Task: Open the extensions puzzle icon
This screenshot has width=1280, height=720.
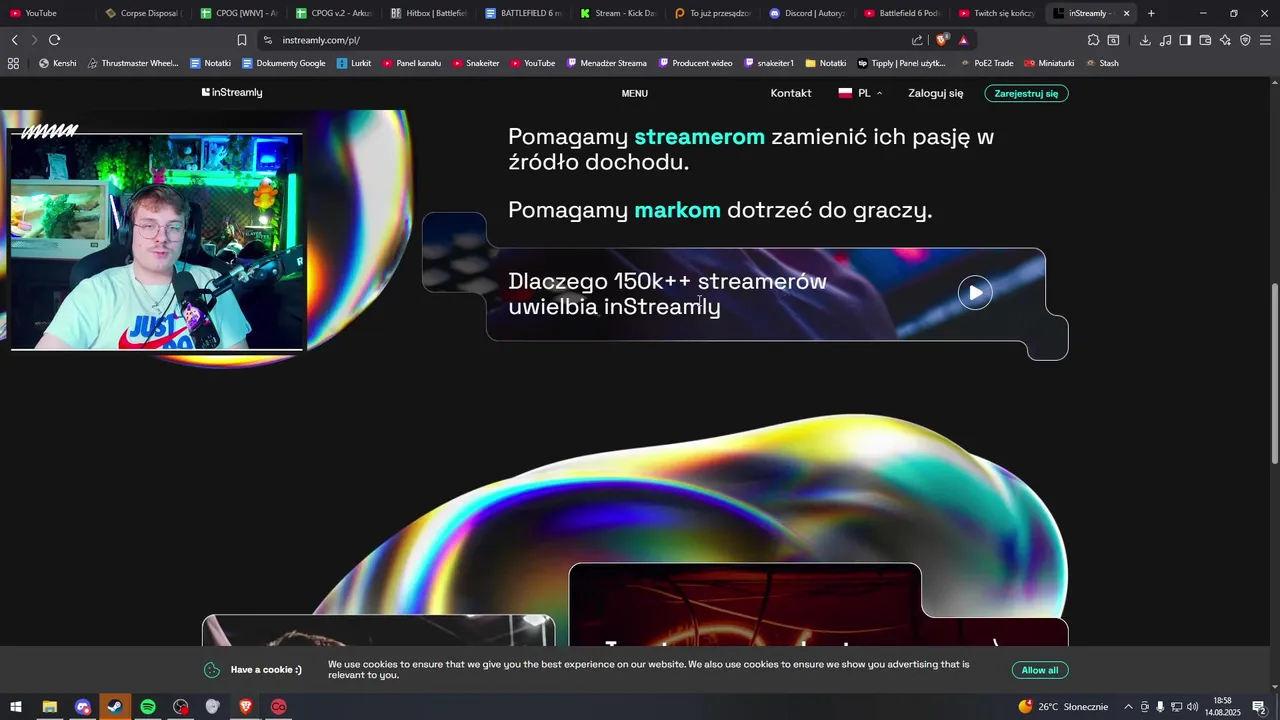Action: pyautogui.click(x=1093, y=40)
